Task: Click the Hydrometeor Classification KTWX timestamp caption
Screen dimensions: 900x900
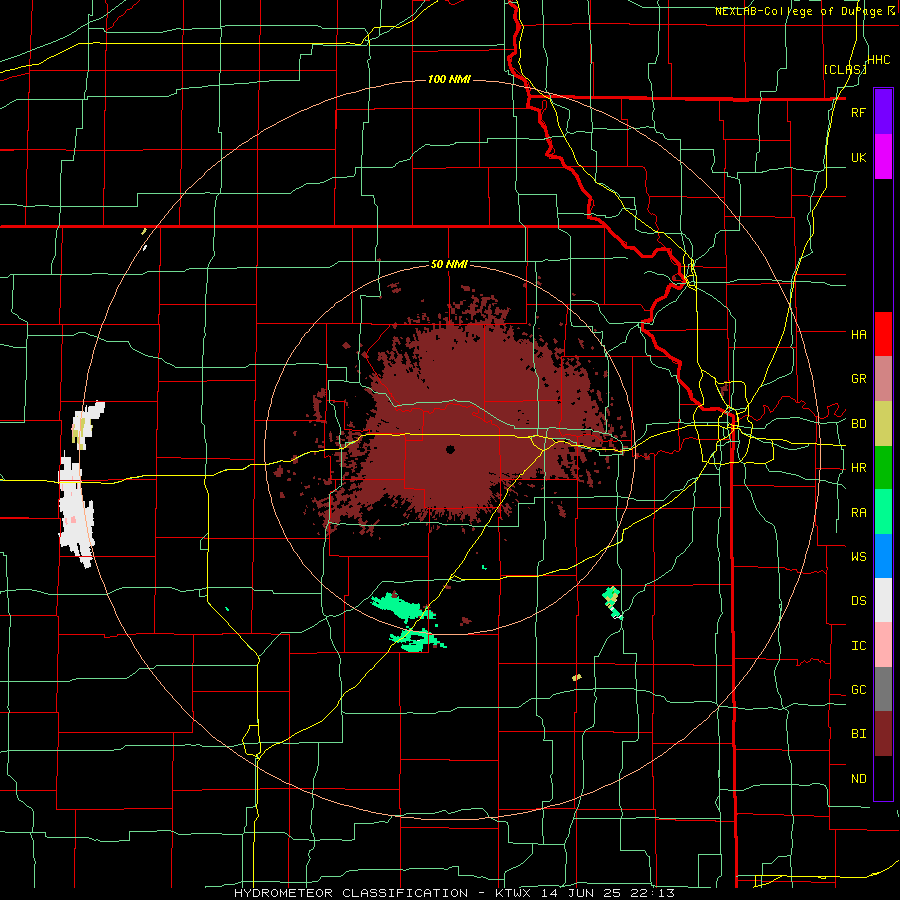Action: pos(455,893)
